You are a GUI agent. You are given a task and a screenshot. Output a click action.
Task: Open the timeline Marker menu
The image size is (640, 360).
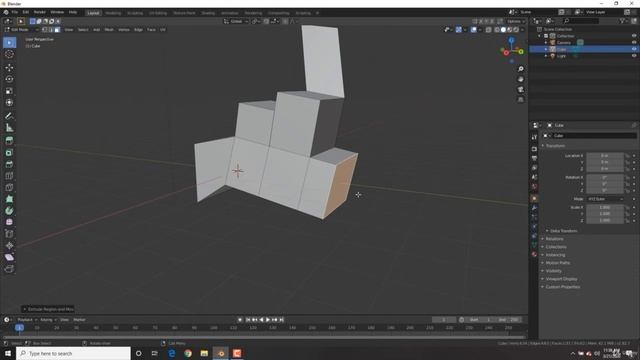[79, 320]
